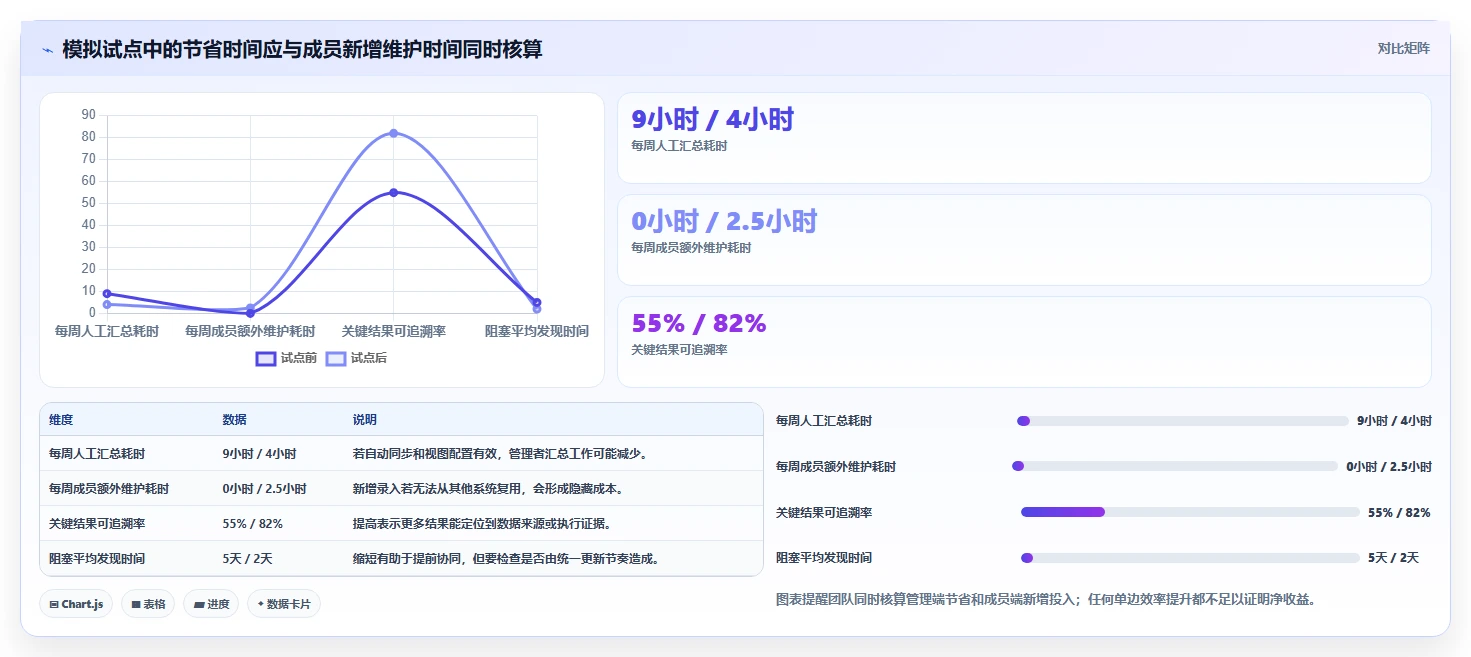Toggle the 试点前 legend box
Screen dimensions: 1471x657
tap(266, 358)
